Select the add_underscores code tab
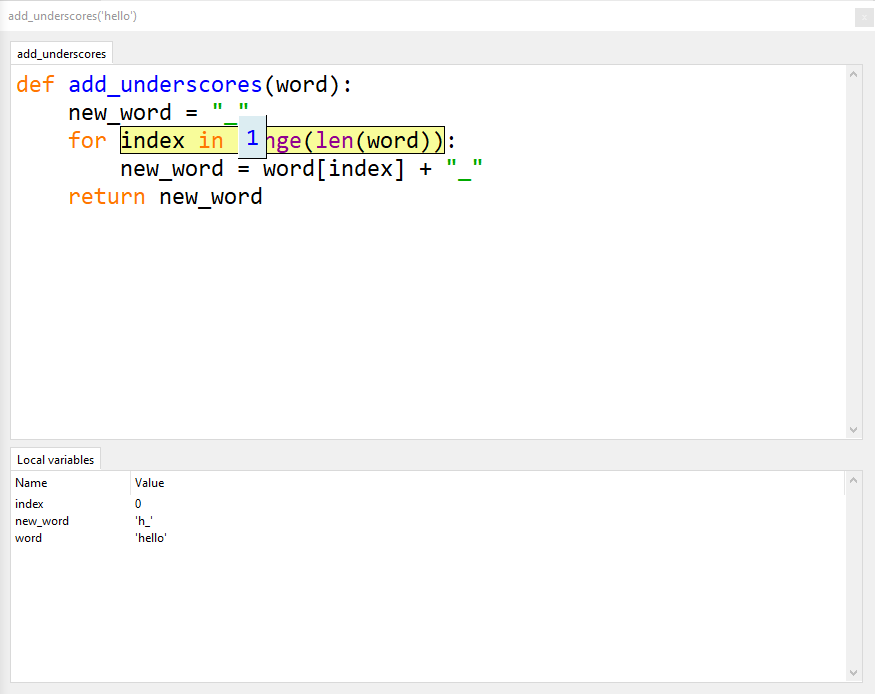Image resolution: width=875 pixels, height=694 pixels. [61, 54]
